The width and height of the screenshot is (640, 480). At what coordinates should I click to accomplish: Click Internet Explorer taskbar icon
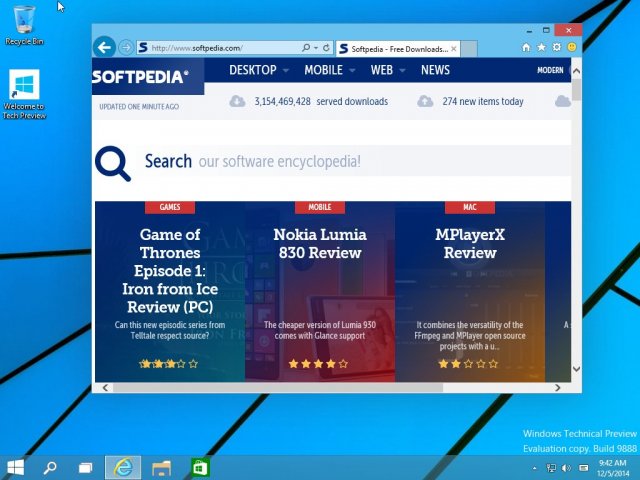tap(123, 468)
